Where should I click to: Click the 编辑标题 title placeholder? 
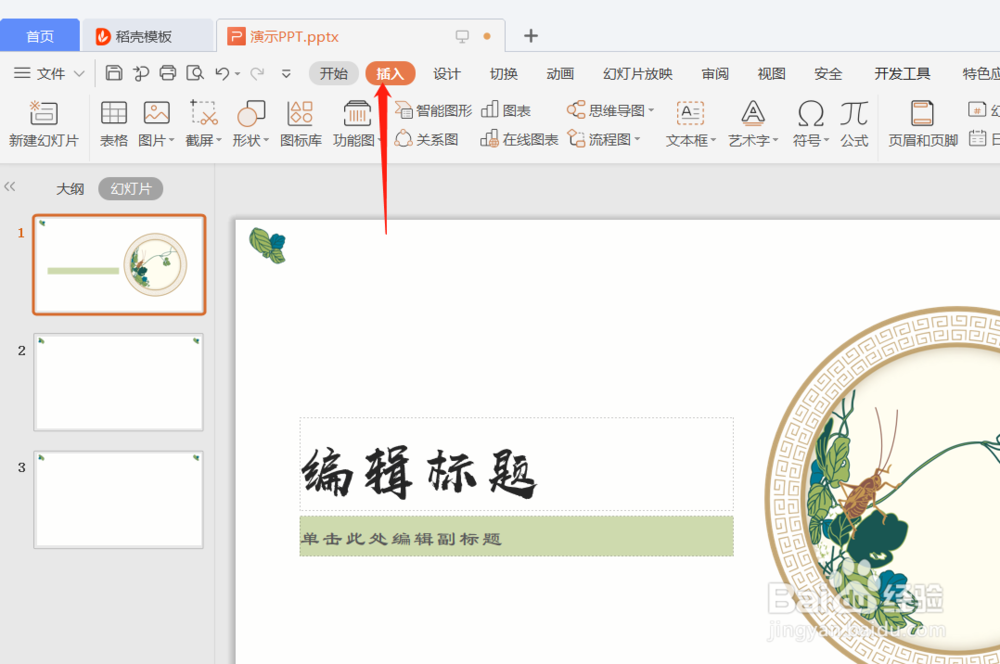point(517,464)
